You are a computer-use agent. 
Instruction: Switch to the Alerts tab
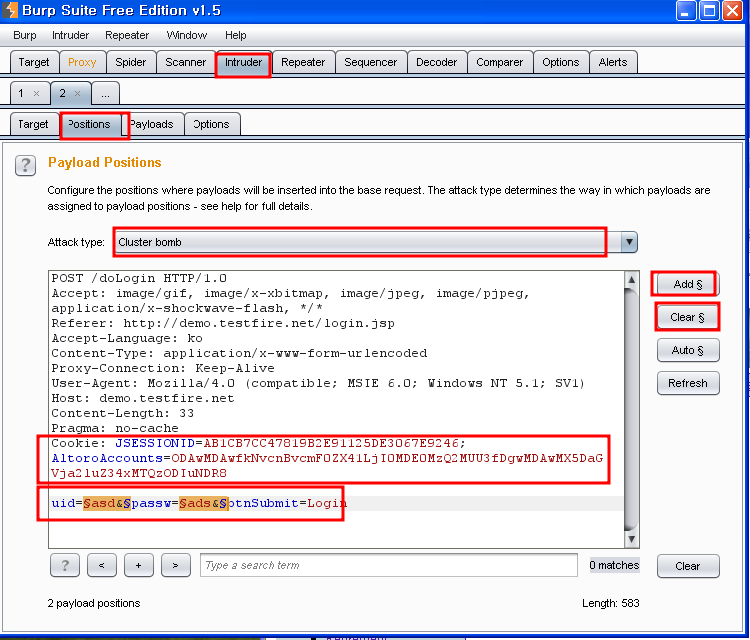tap(613, 62)
